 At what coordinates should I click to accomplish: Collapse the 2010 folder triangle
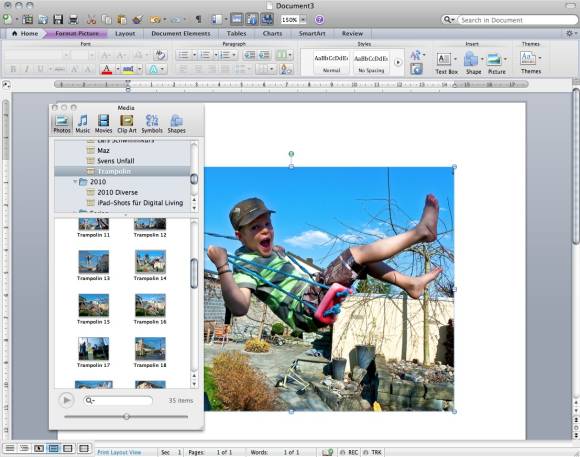(x=75, y=182)
